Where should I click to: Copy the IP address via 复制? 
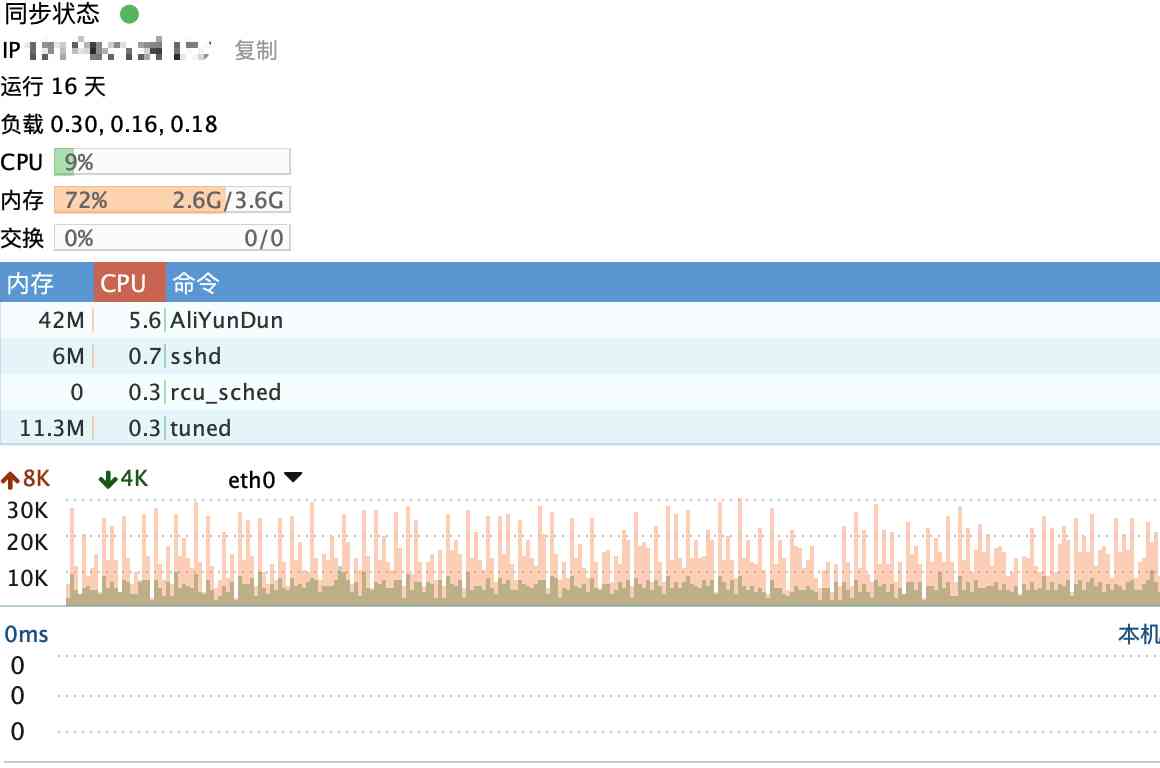pos(255,50)
